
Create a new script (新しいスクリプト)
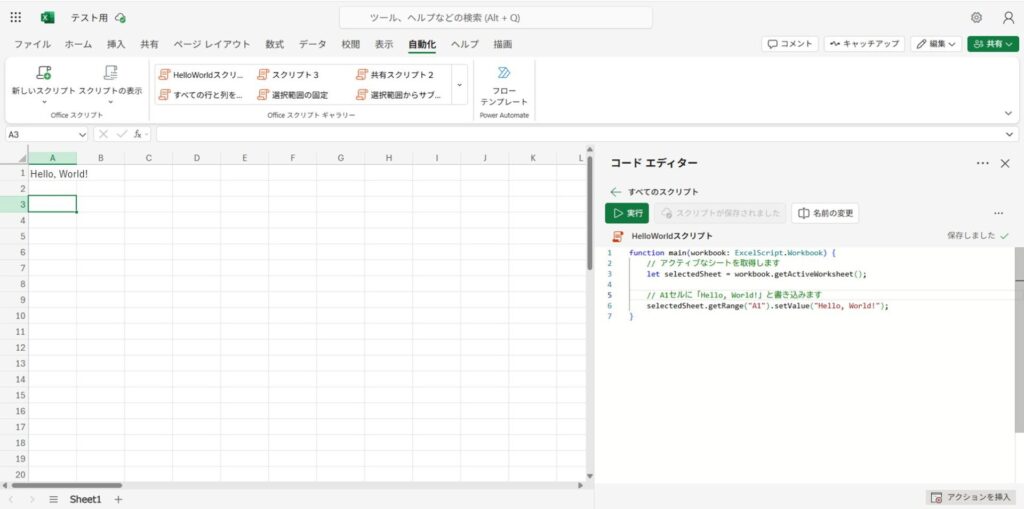coord(44,84)
